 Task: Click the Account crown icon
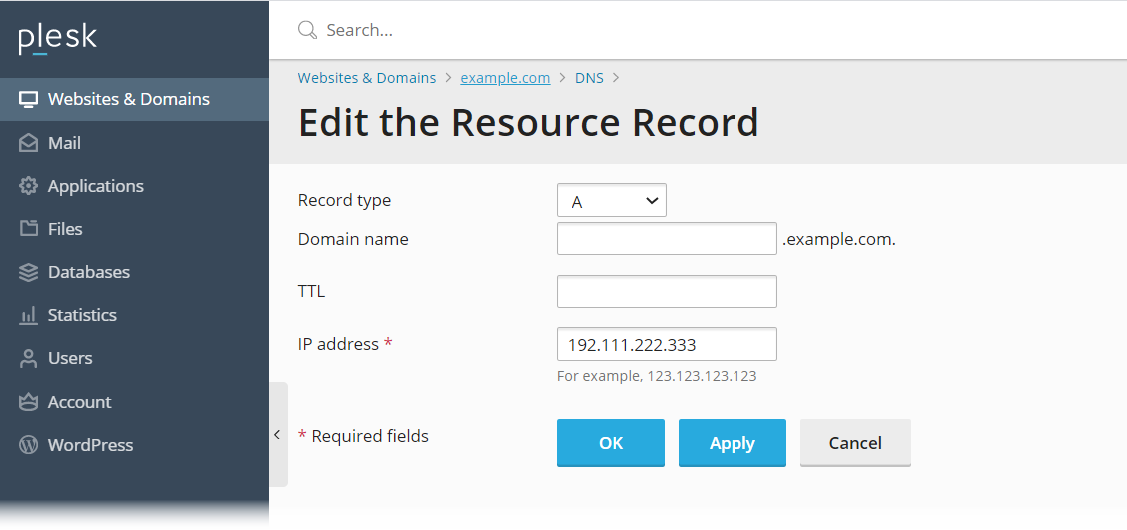point(29,402)
